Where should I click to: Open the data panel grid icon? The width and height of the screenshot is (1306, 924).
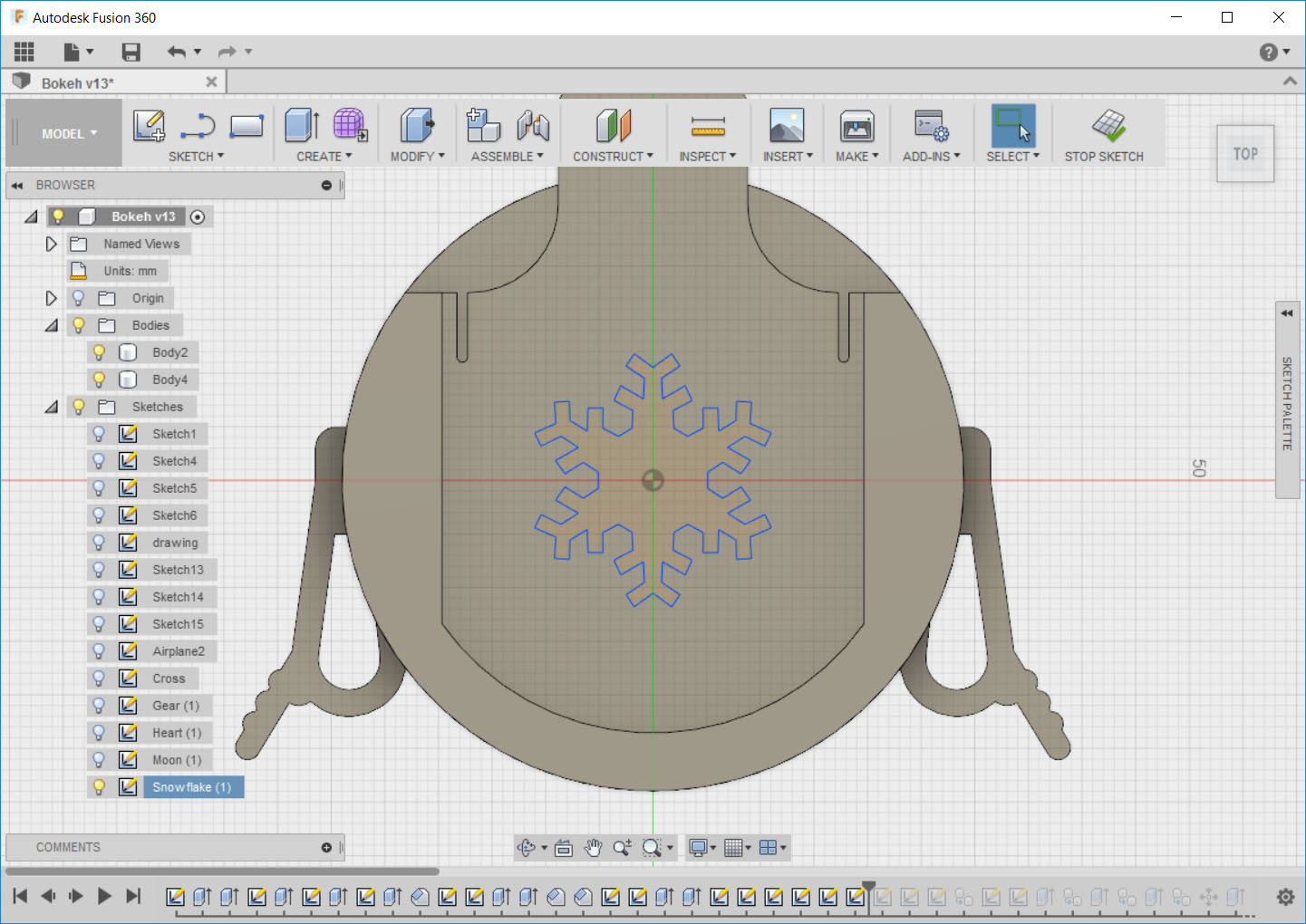coord(24,52)
